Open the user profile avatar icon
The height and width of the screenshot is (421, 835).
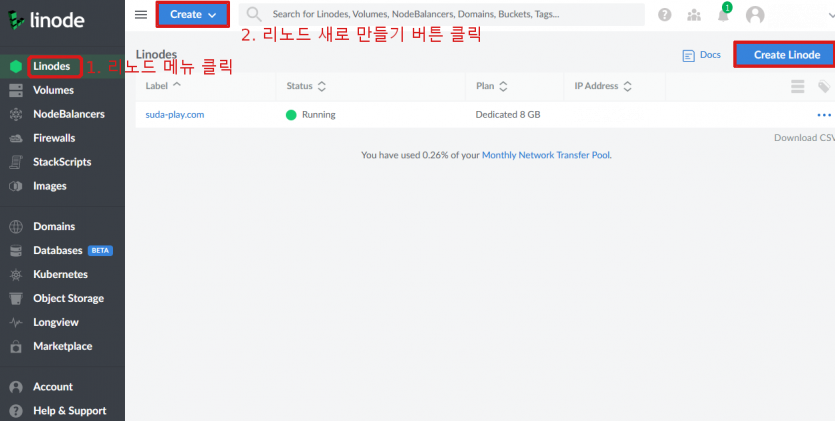[x=755, y=15]
